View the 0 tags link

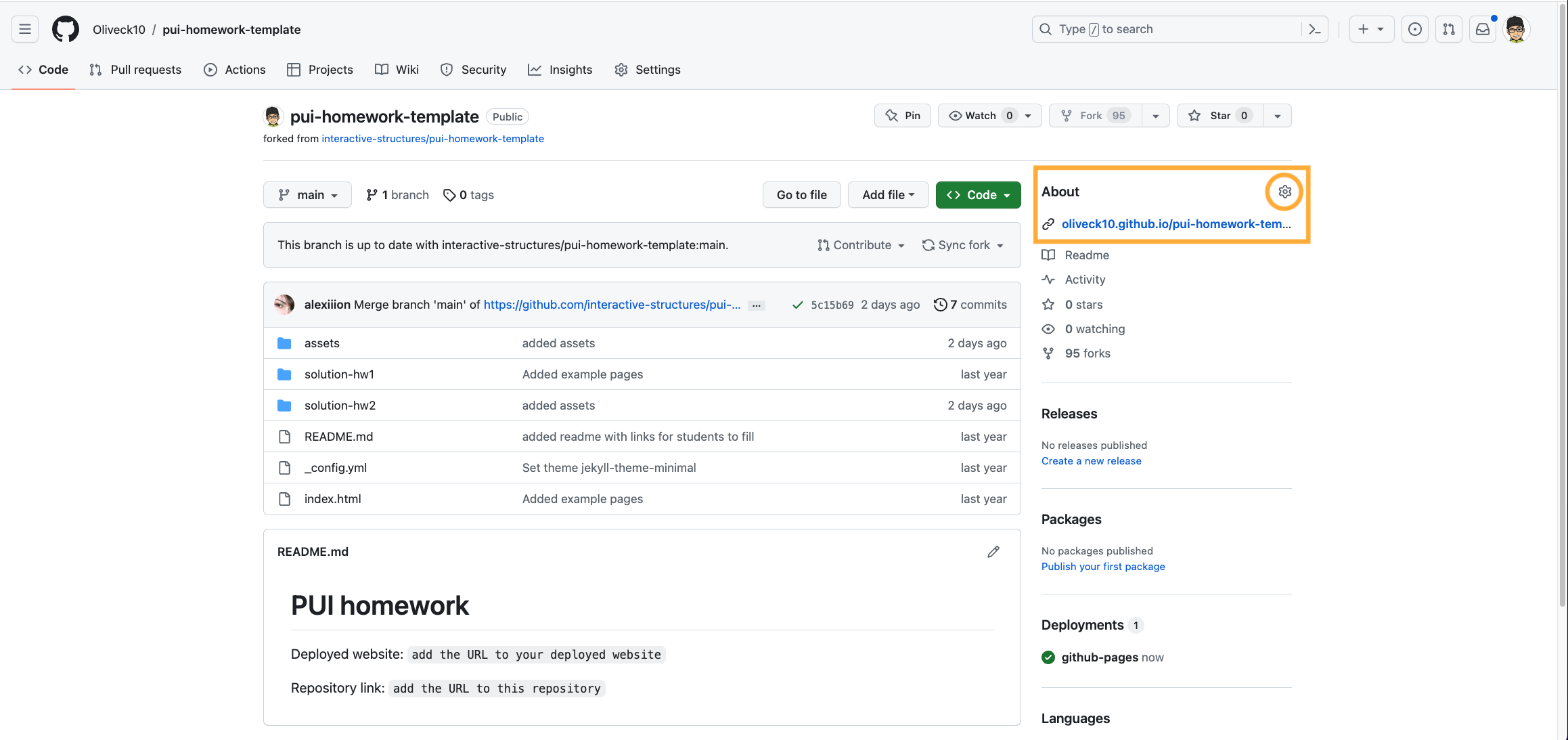tap(468, 195)
